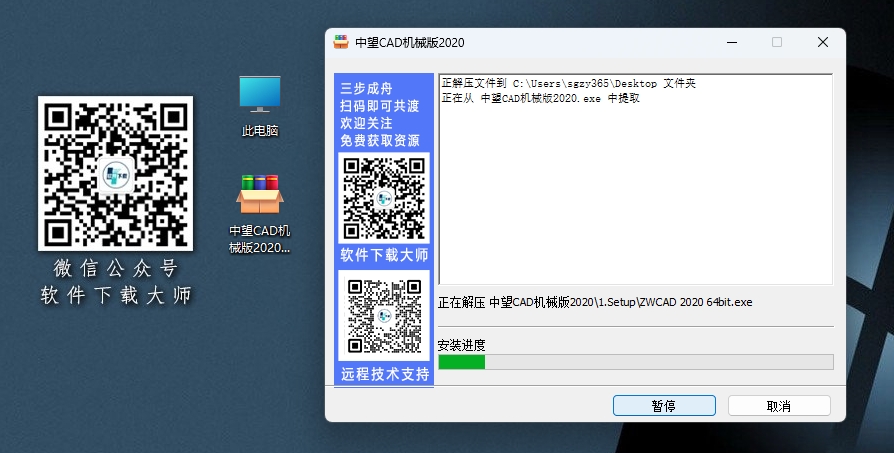Click the 三步成舟 text in the sidebar
Image resolution: width=894 pixels, height=453 pixels.
coord(367,88)
